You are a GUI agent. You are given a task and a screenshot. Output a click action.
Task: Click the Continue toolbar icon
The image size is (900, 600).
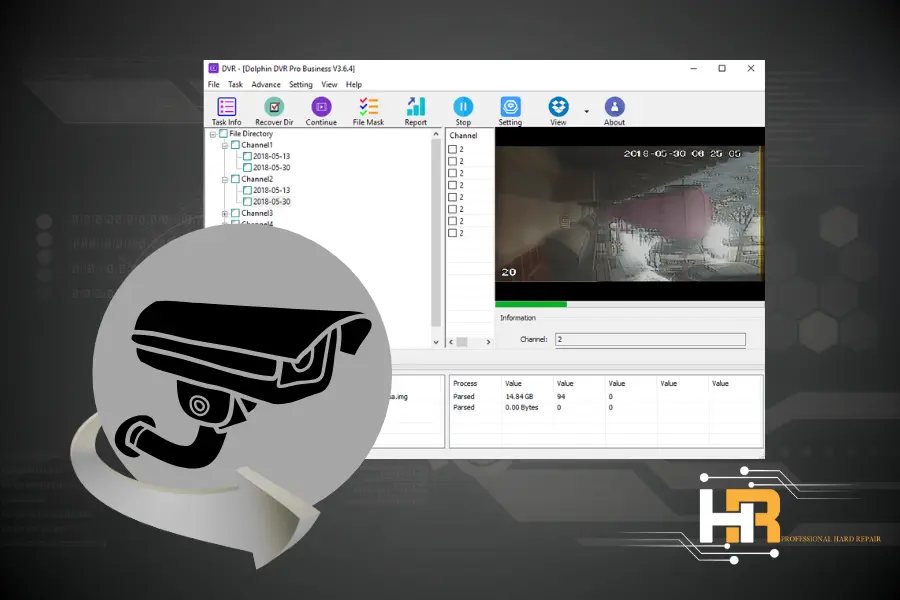pos(321,111)
